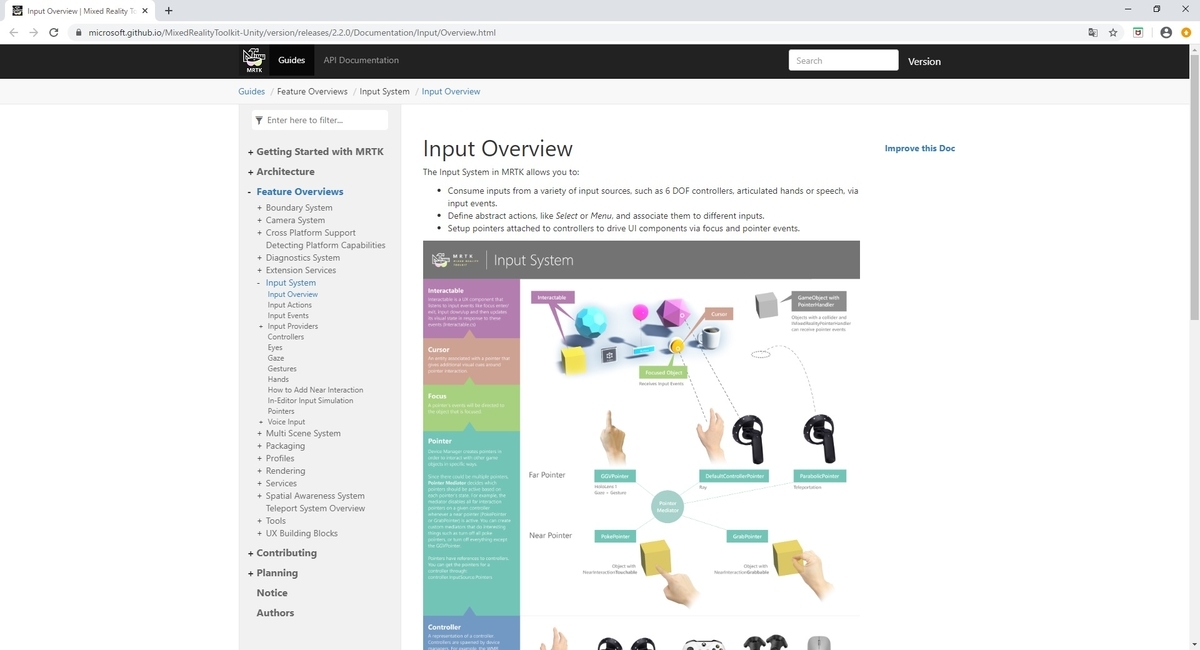
Task: Click the lock icon beside the URL
Action: 78,32
